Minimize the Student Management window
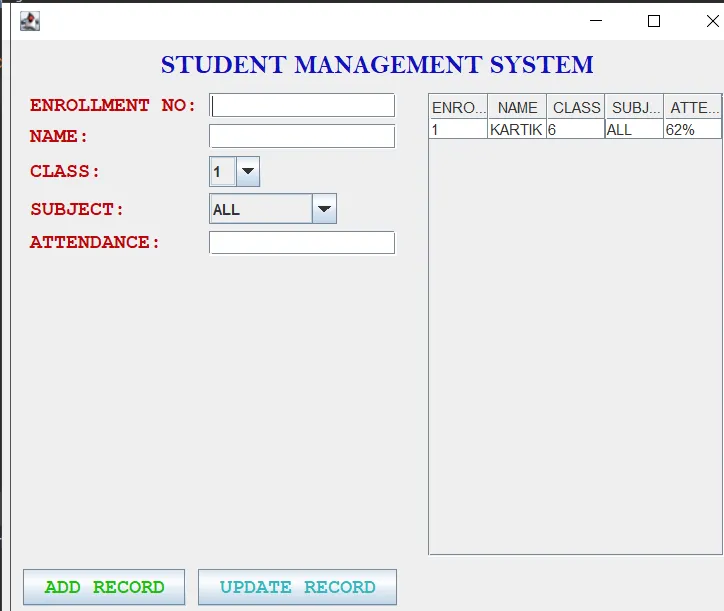Viewport: 724px width, 611px height. (596, 21)
